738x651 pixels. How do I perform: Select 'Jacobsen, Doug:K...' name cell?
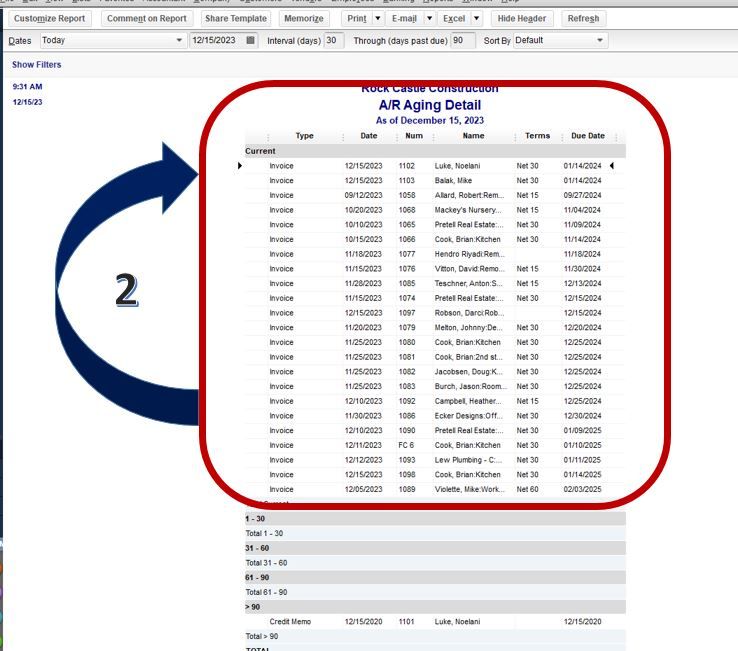(x=468, y=371)
